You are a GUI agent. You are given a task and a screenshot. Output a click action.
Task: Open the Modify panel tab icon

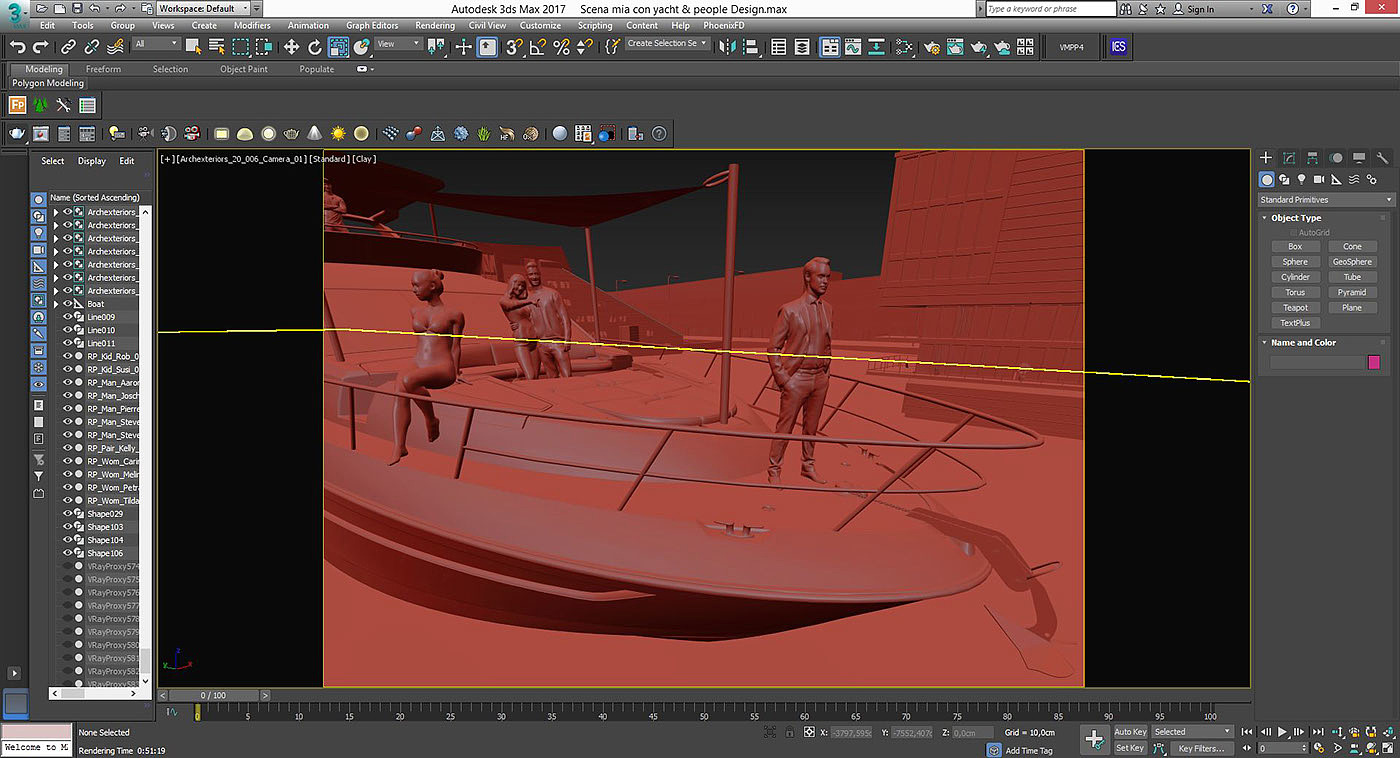1289,158
